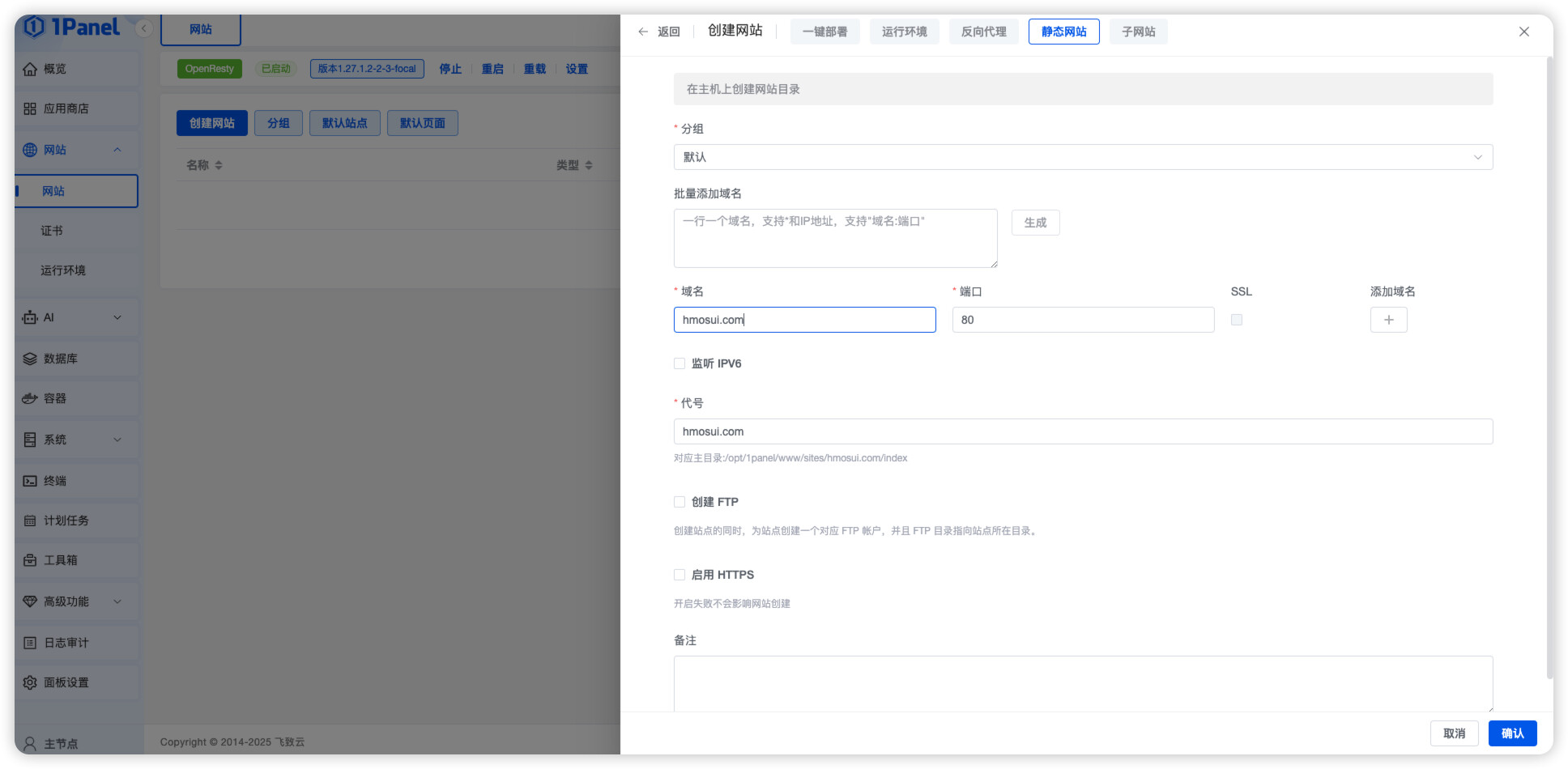Switch to the 反向代理 tab
Image resolution: width=1568 pixels, height=769 pixels.
(x=983, y=32)
